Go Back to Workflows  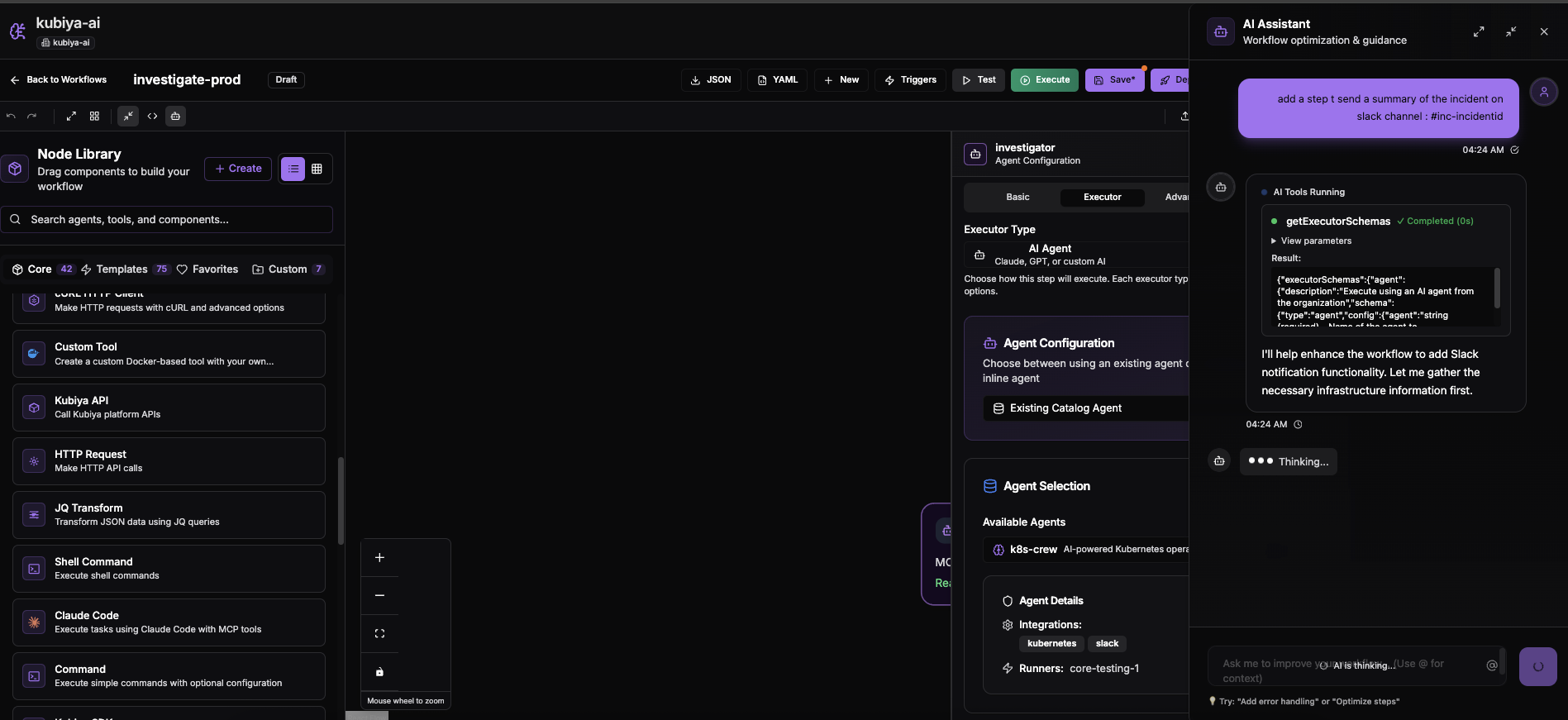pos(59,80)
